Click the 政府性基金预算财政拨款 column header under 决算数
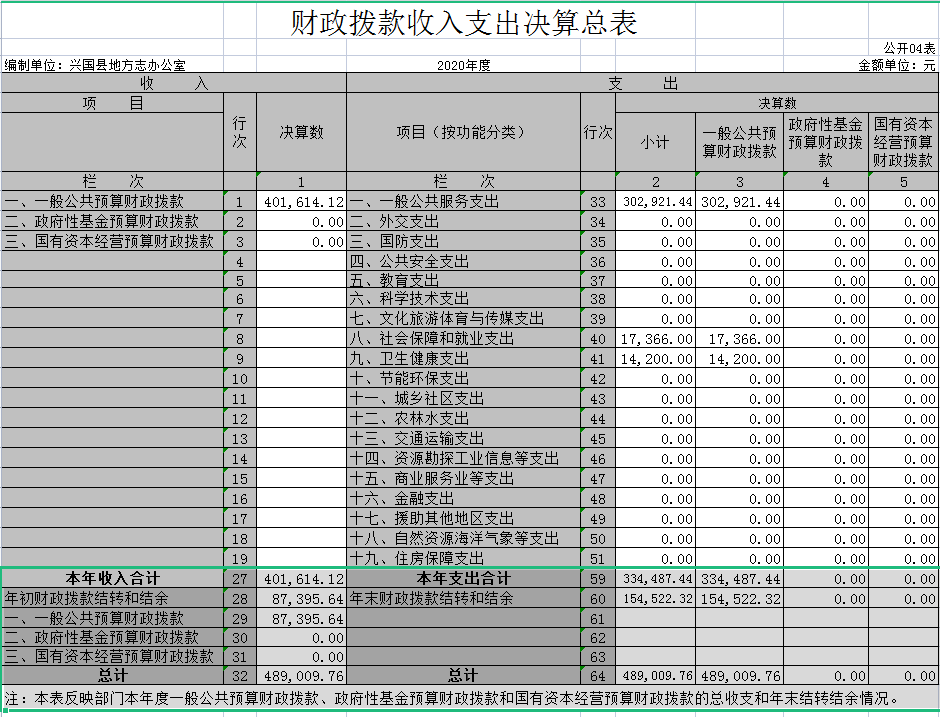The width and height of the screenshot is (940, 717). pyautogui.click(x=825, y=142)
